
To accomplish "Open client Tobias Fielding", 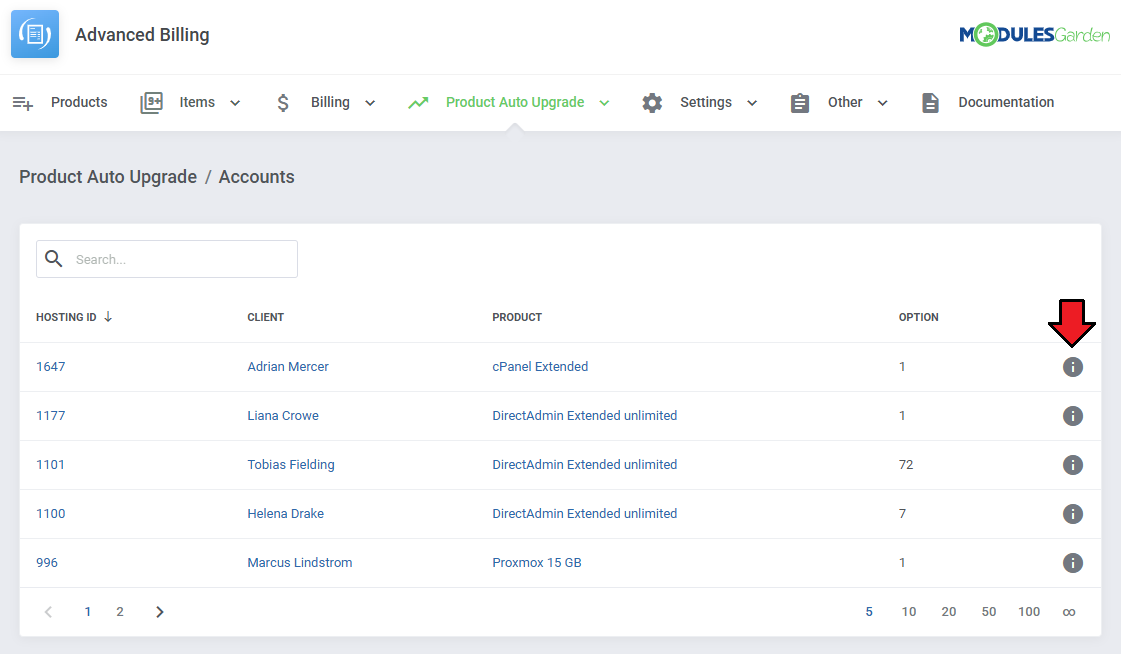I will coord(291,465).
